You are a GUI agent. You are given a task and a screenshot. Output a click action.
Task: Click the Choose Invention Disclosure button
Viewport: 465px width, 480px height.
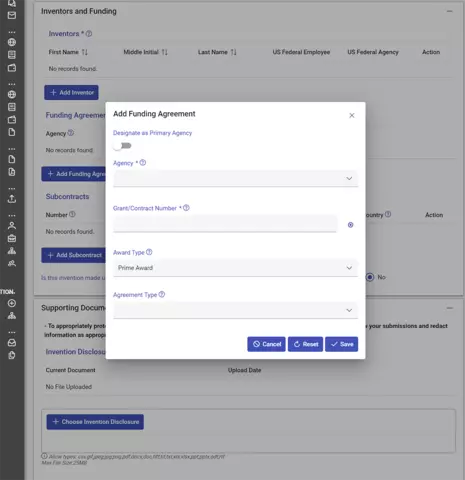[x=95, y=422]
